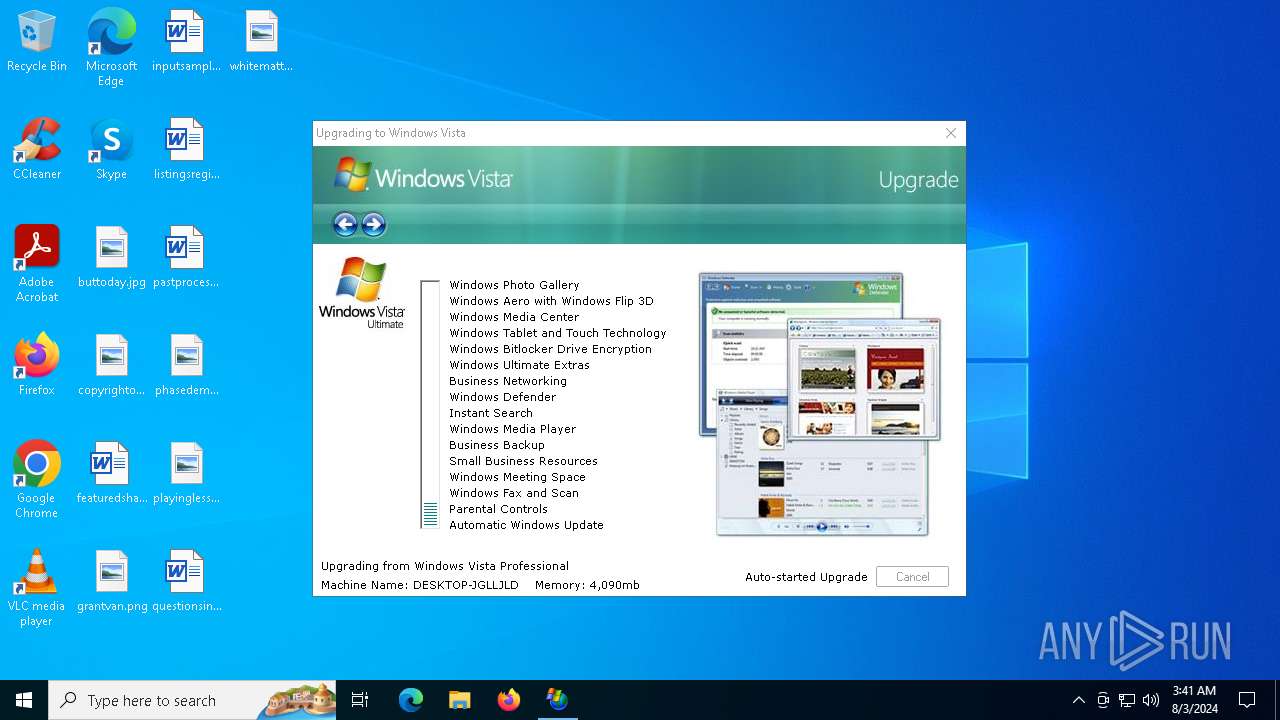The width and height of the screenshot is (1280, 720).
Task: Click the taskbar search box
Action: [192, 700]
